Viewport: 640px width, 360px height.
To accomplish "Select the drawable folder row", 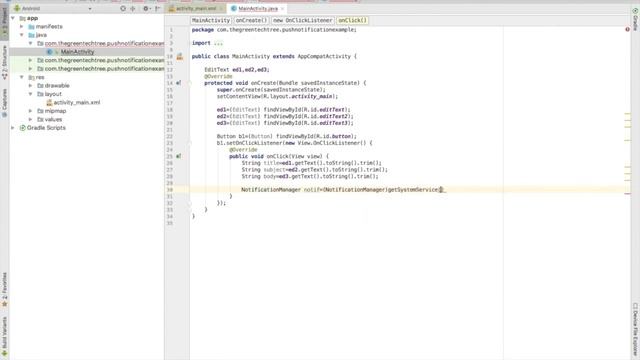I will pyautogui.click(x=87, y=86).
